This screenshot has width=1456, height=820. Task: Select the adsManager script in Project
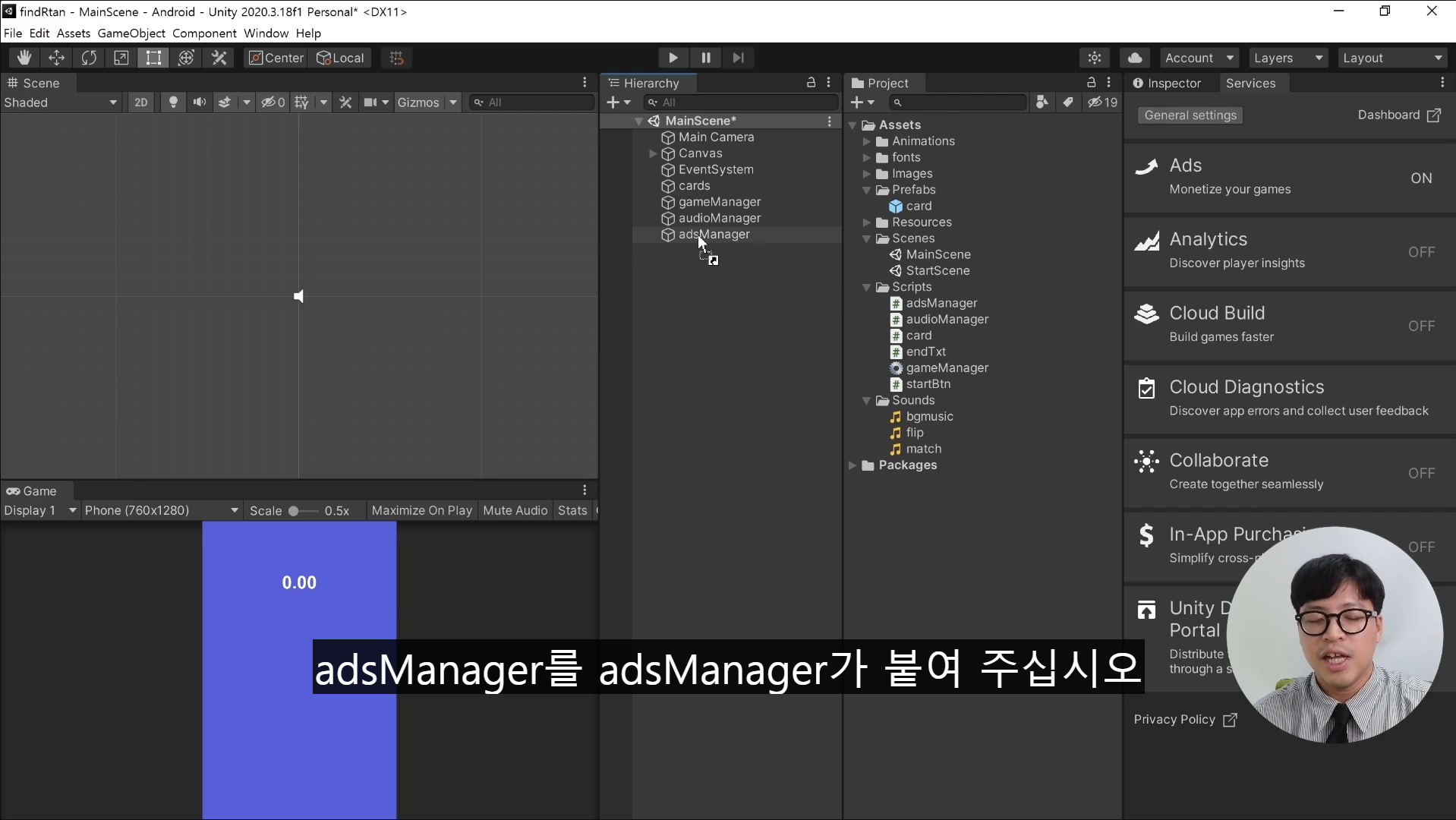click(x=941, y=303)
